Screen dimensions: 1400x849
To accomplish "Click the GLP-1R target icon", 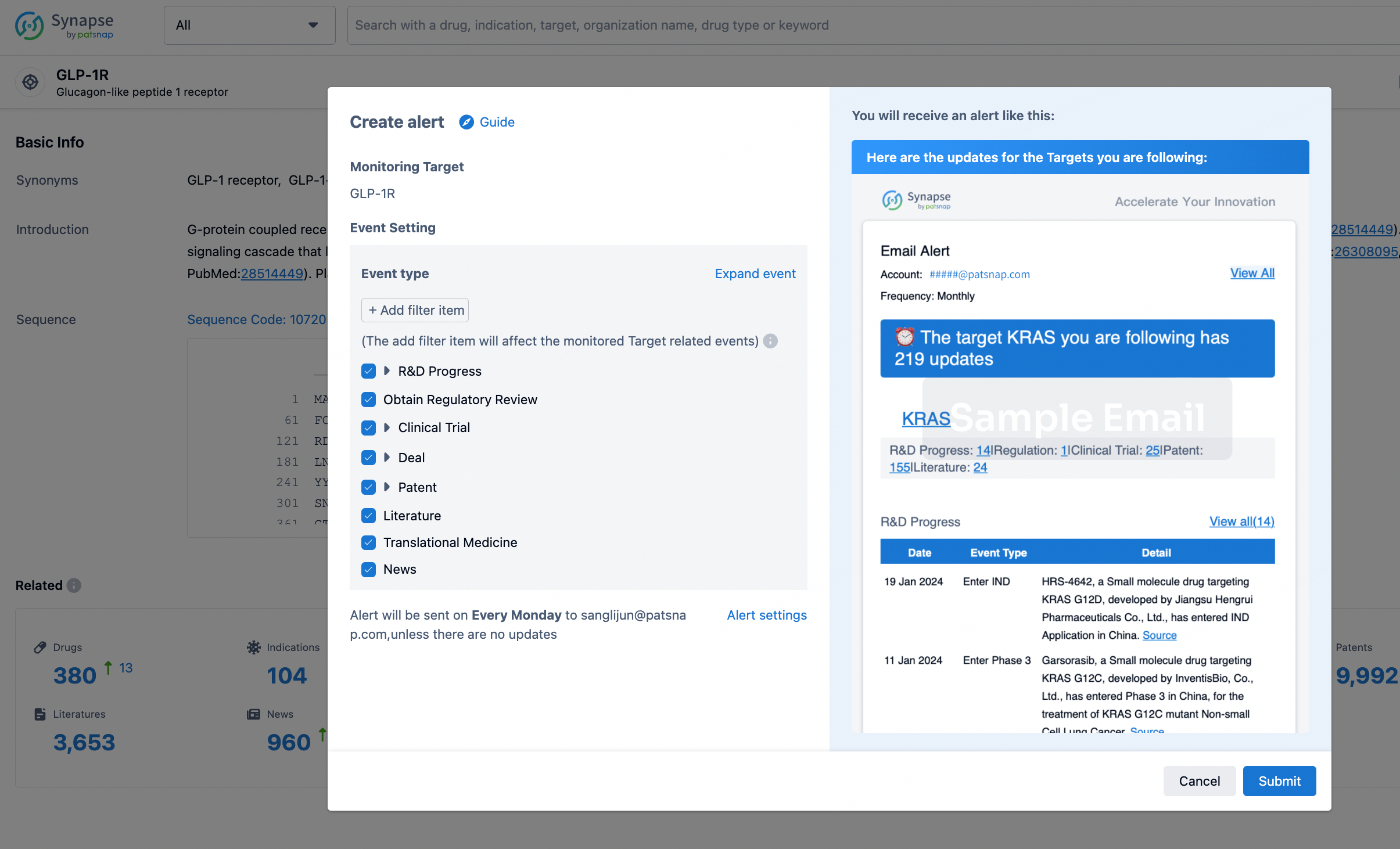I will (x=30, y=82).
